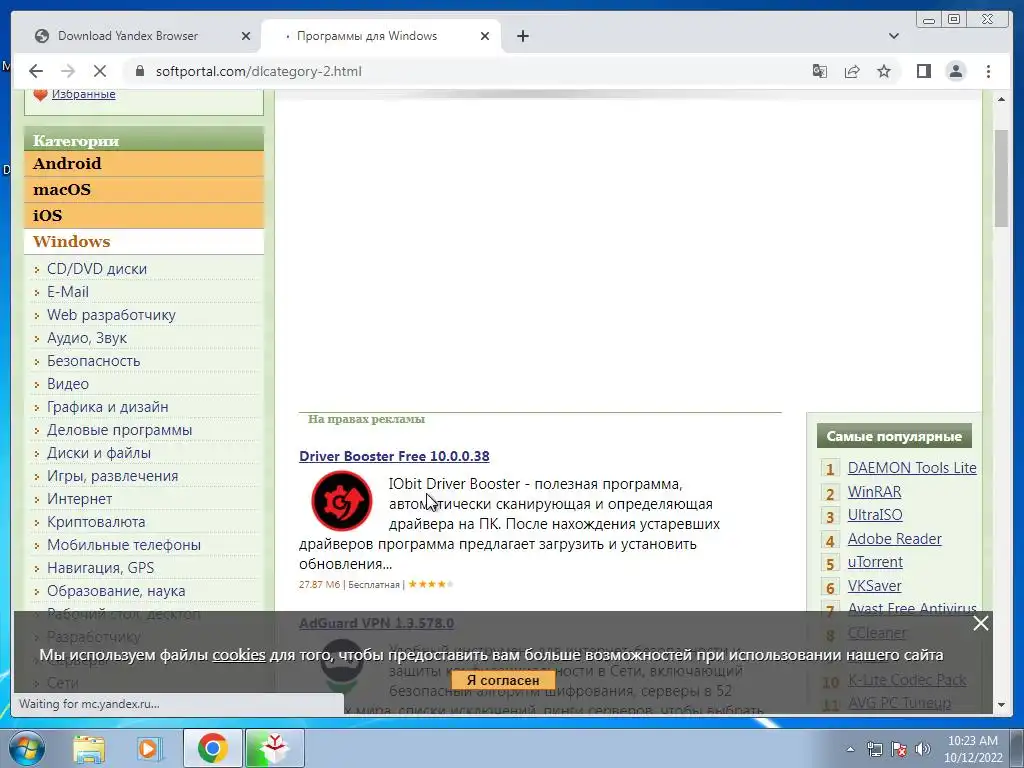This screenshot has width=1024, height=768.
Task: Open the Google Translate page icon
Action: pyautogui.click(x=820, y=71)
